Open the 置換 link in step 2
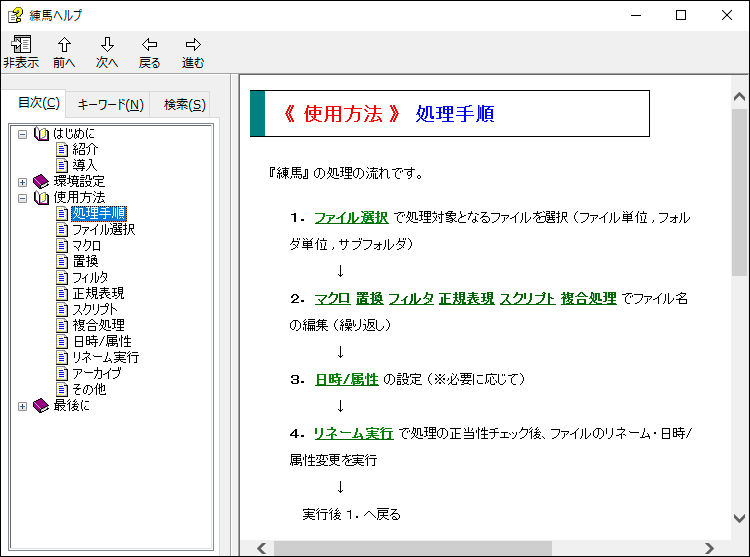750x557 pixels. pos(370,299)
